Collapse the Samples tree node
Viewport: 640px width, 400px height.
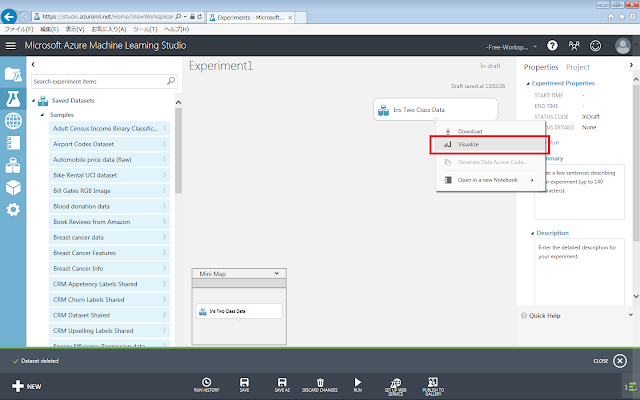coord(42,115)
